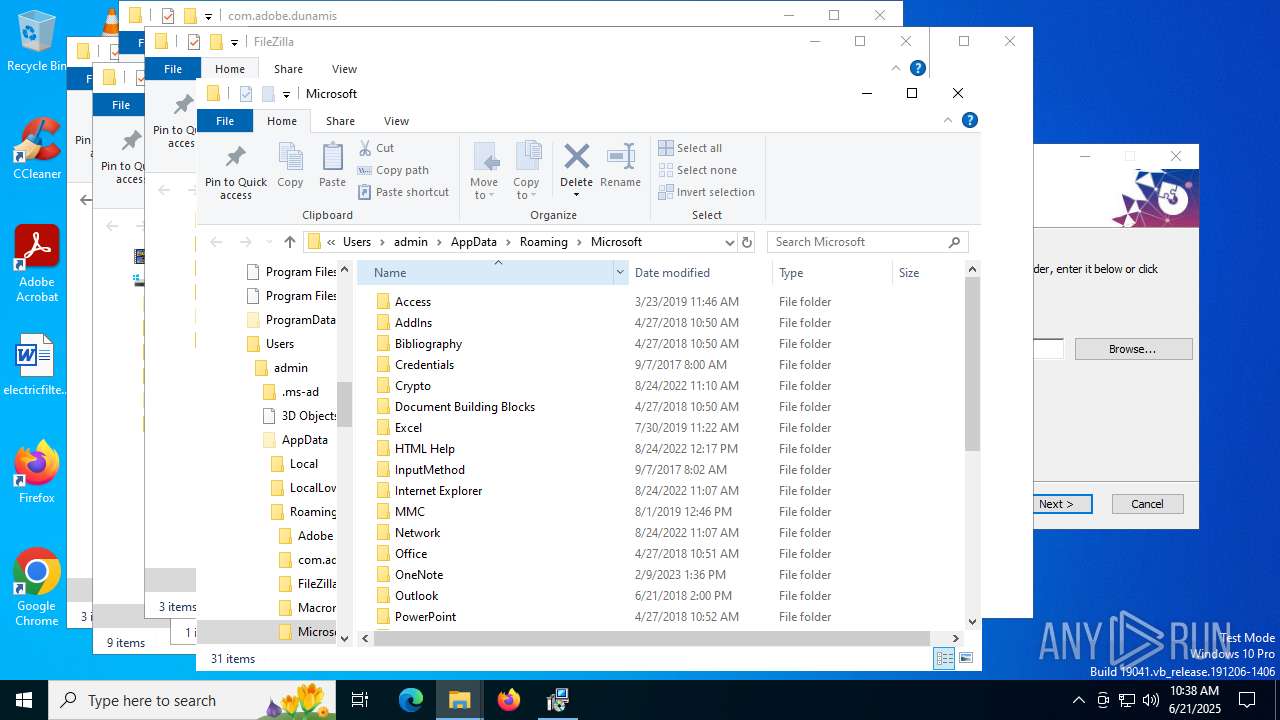Sort by the Name column header
This screenshot has width=1280, height=720.
(485, 273)
